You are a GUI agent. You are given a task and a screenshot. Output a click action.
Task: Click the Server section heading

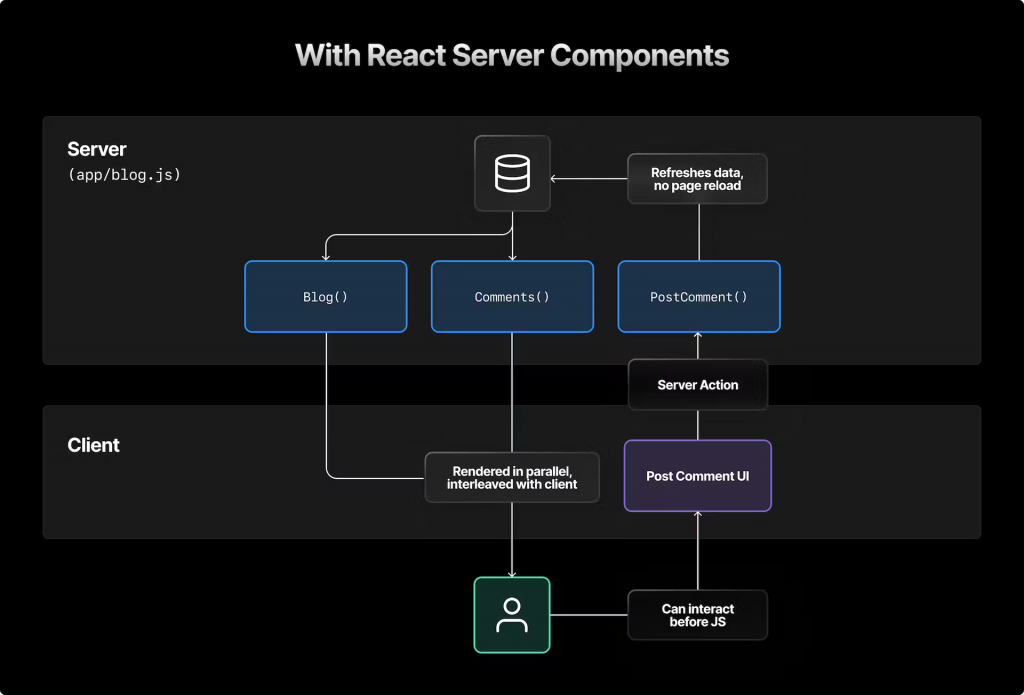coord(97,149)
